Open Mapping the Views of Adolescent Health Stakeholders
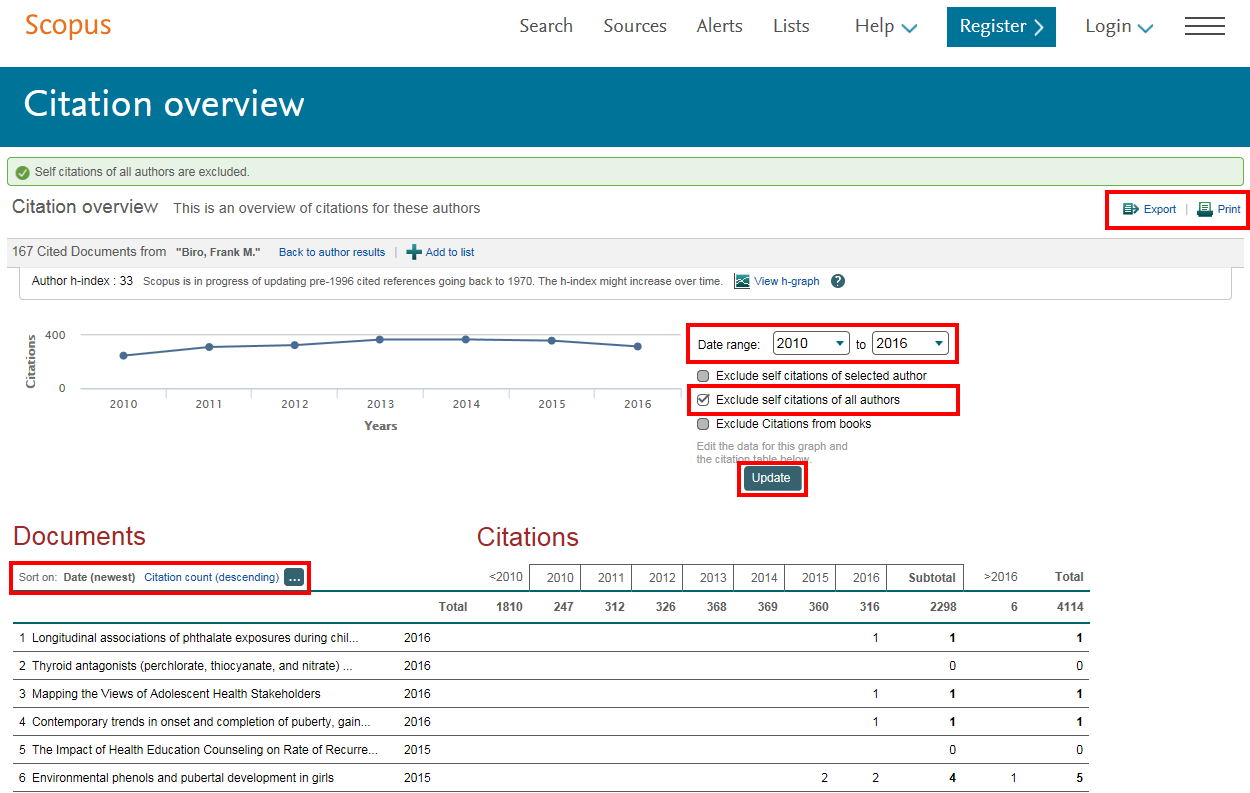1250x793 pixels. [x=176, y=693]
